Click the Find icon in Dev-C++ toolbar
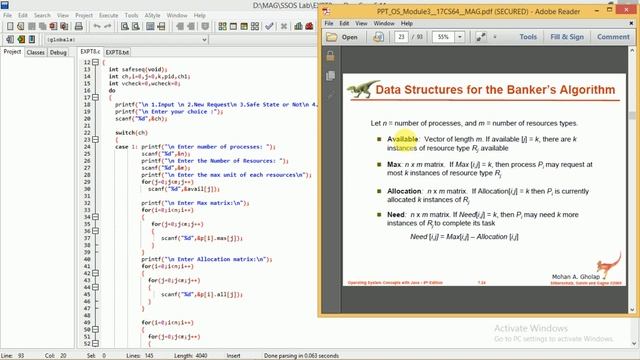The height and width of the screenshot is (360, 640). [x=125, y=26]
